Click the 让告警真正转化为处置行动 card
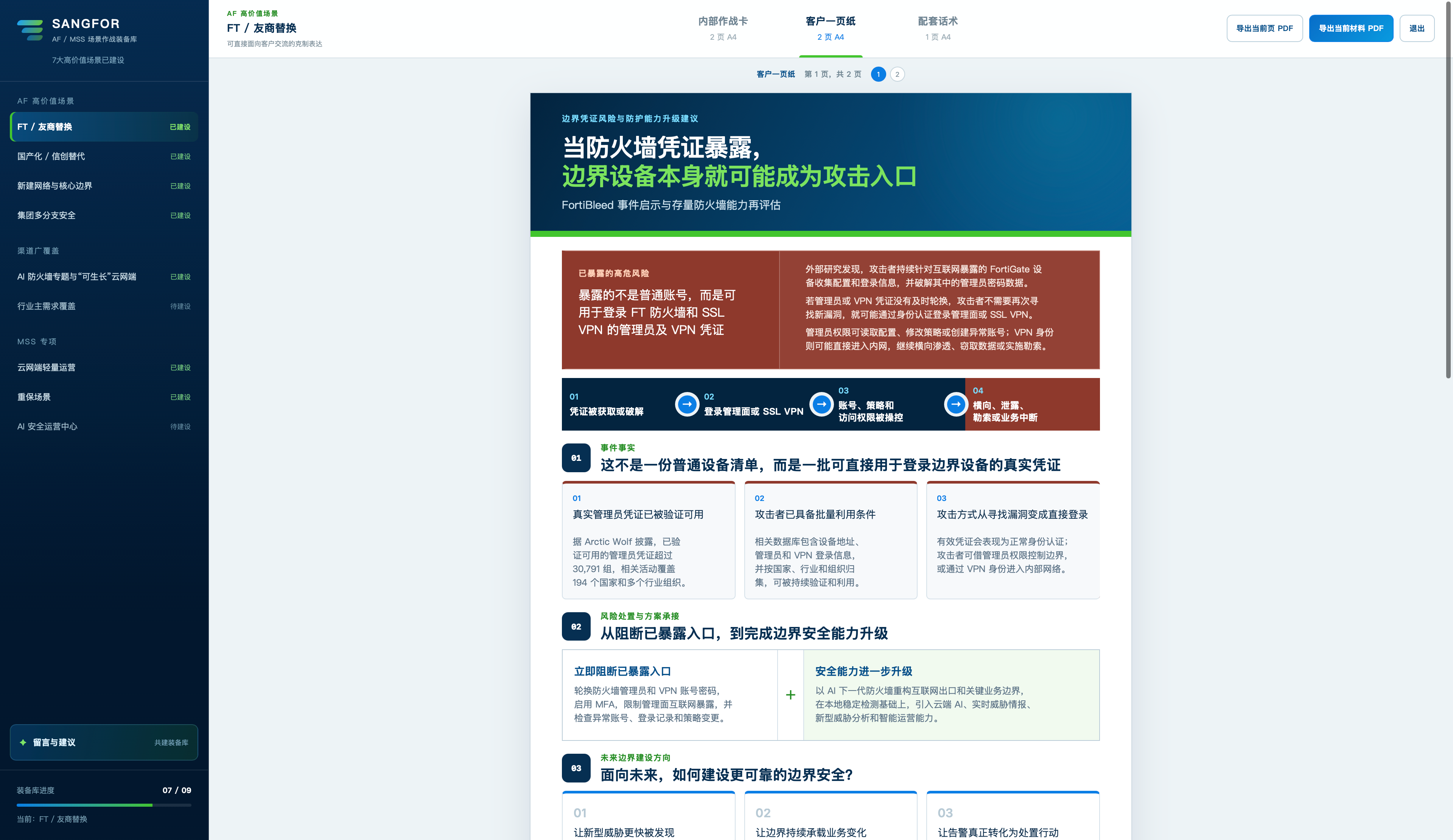 (1013, 815)
